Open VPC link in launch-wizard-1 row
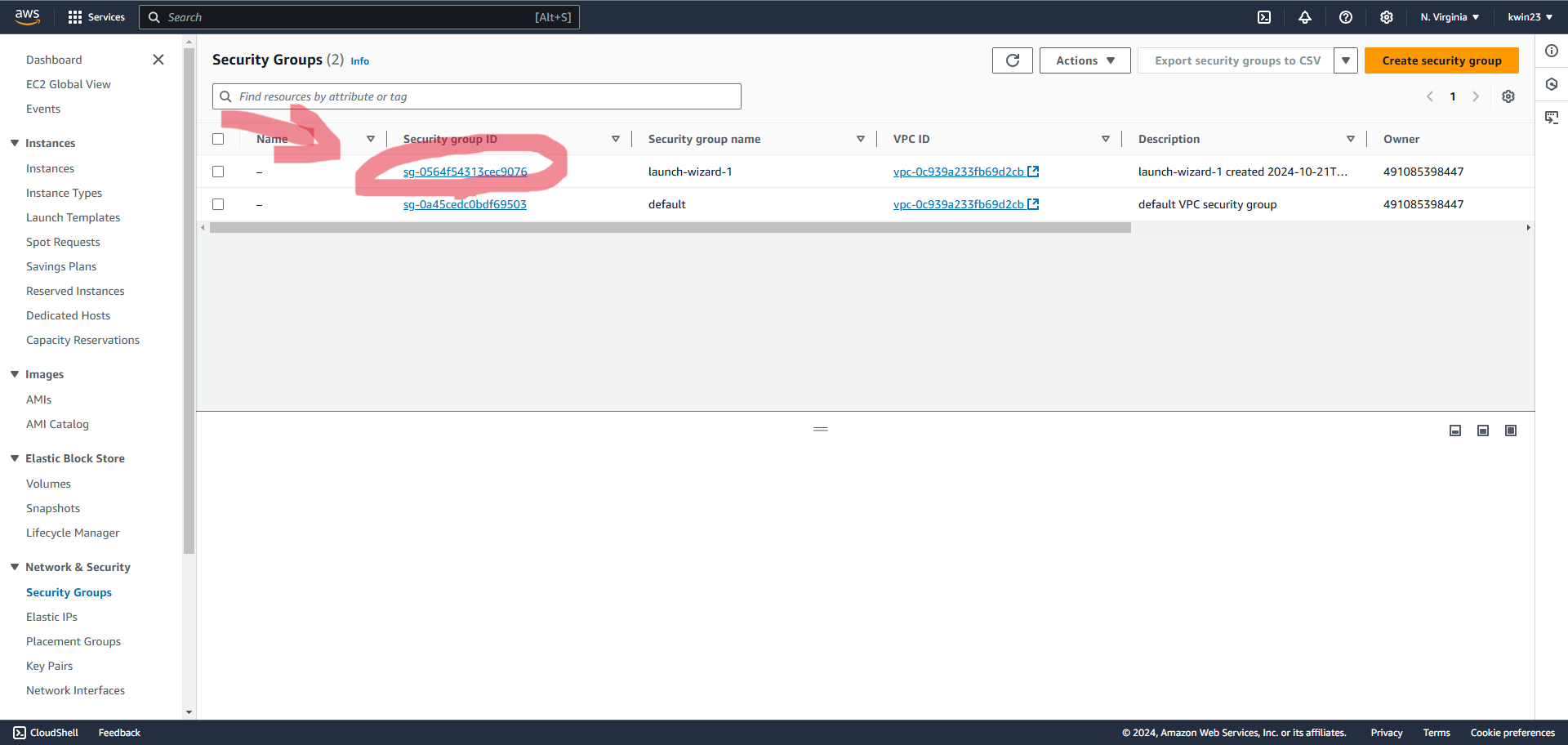1568x745 pixels. [958, 172]
